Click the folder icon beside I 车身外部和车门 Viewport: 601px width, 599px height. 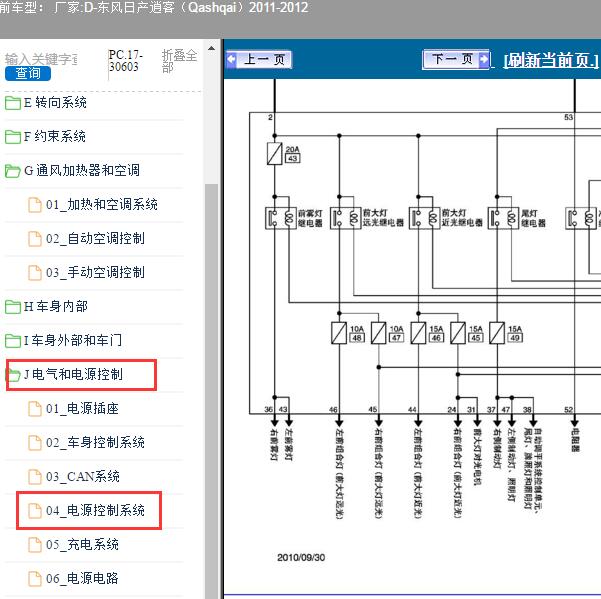(x=13, y=341)
